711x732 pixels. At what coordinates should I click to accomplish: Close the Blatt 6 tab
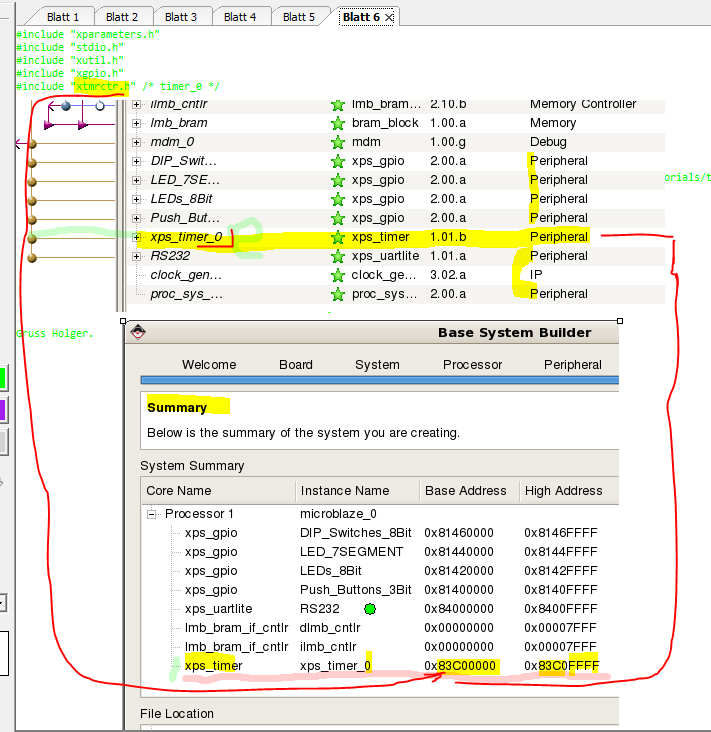389,18
